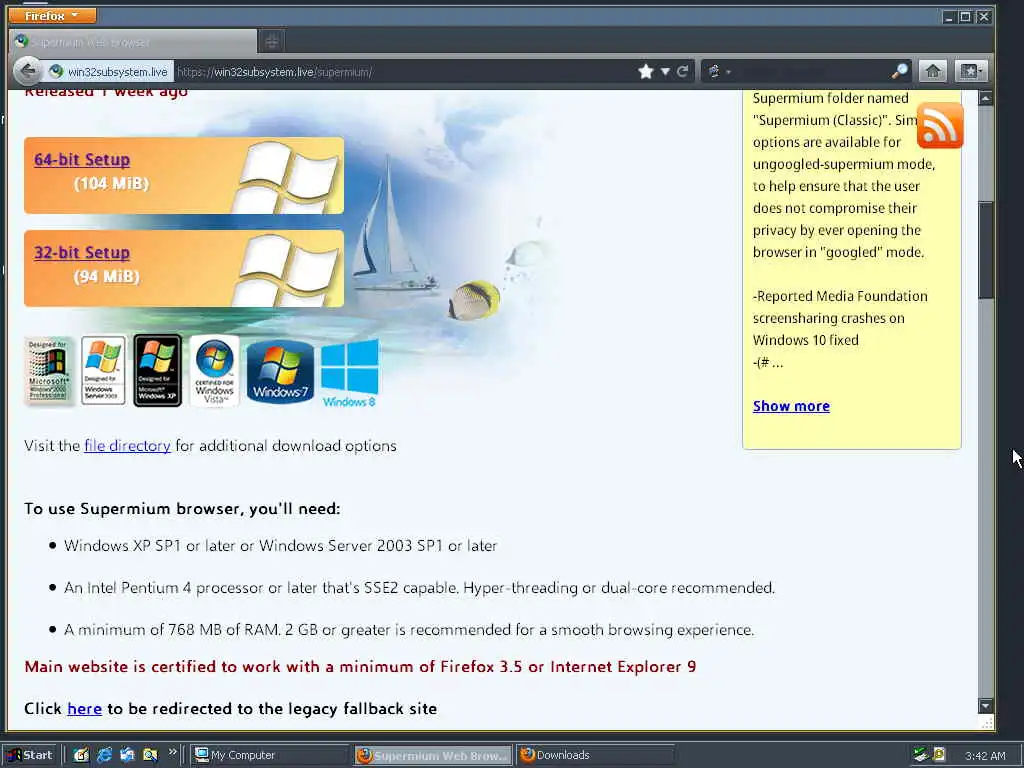Screen dimensions: 1024x768
Task: Click the 'Windows XP SP1 or later' requirement line
Action: pos(281,545)
